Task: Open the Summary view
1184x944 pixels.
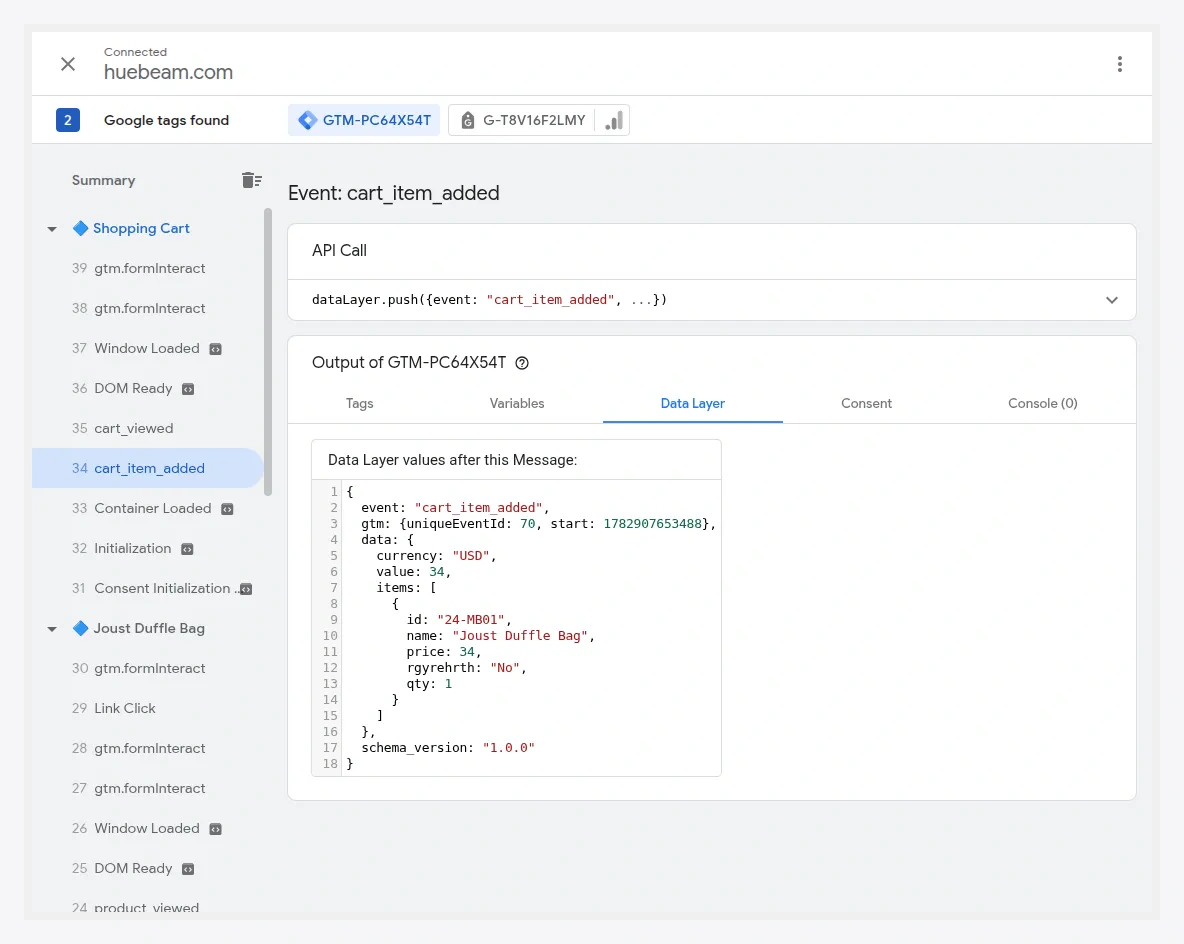Action: tap(103, 180)
